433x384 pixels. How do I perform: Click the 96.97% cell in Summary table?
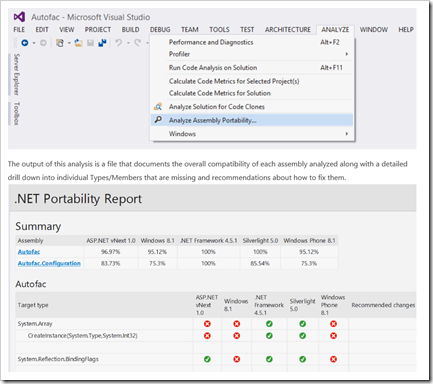[111, 252]
